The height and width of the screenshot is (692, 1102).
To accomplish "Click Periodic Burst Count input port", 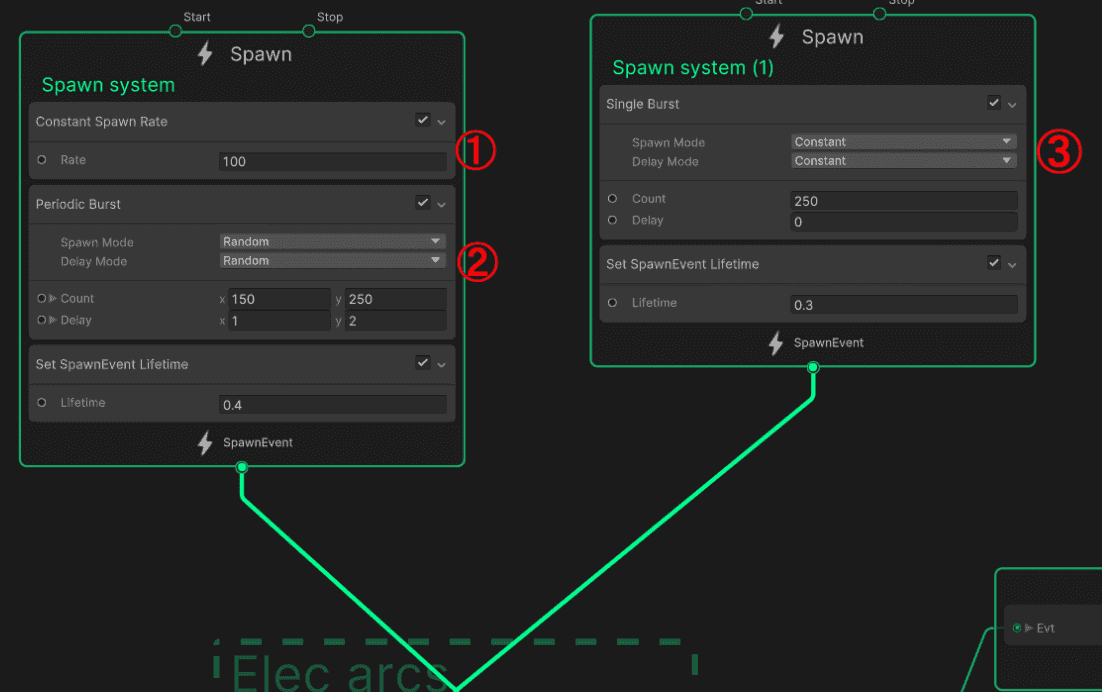I will [x=42, y=298].
